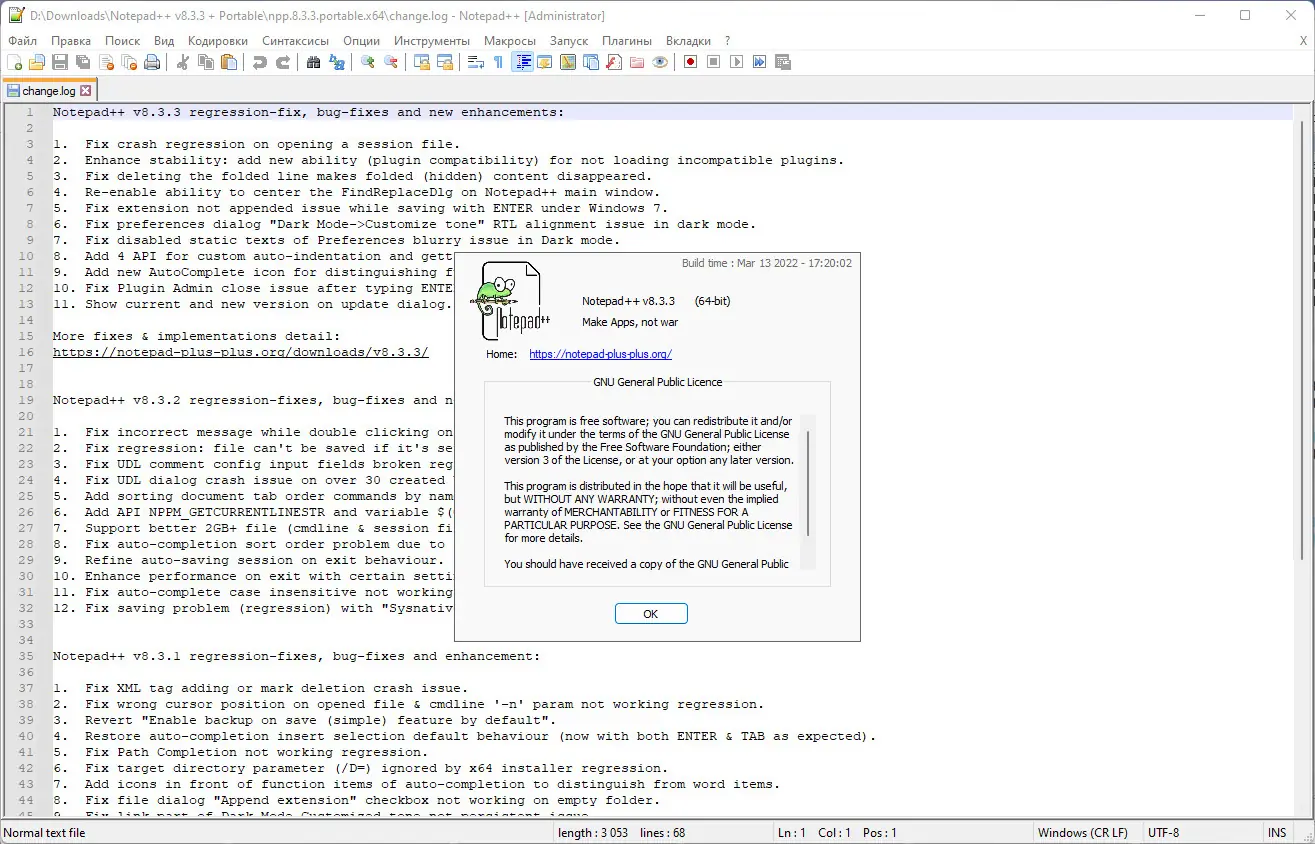Open the Плагины menu
Viewport: 1315px width, 844px height.
point(627,41)
